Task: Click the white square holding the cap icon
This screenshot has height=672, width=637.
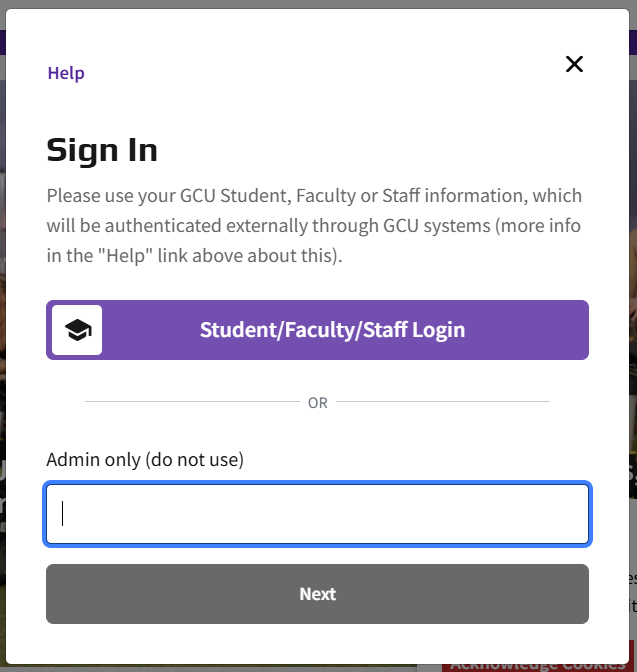Action: coord(77,330)
